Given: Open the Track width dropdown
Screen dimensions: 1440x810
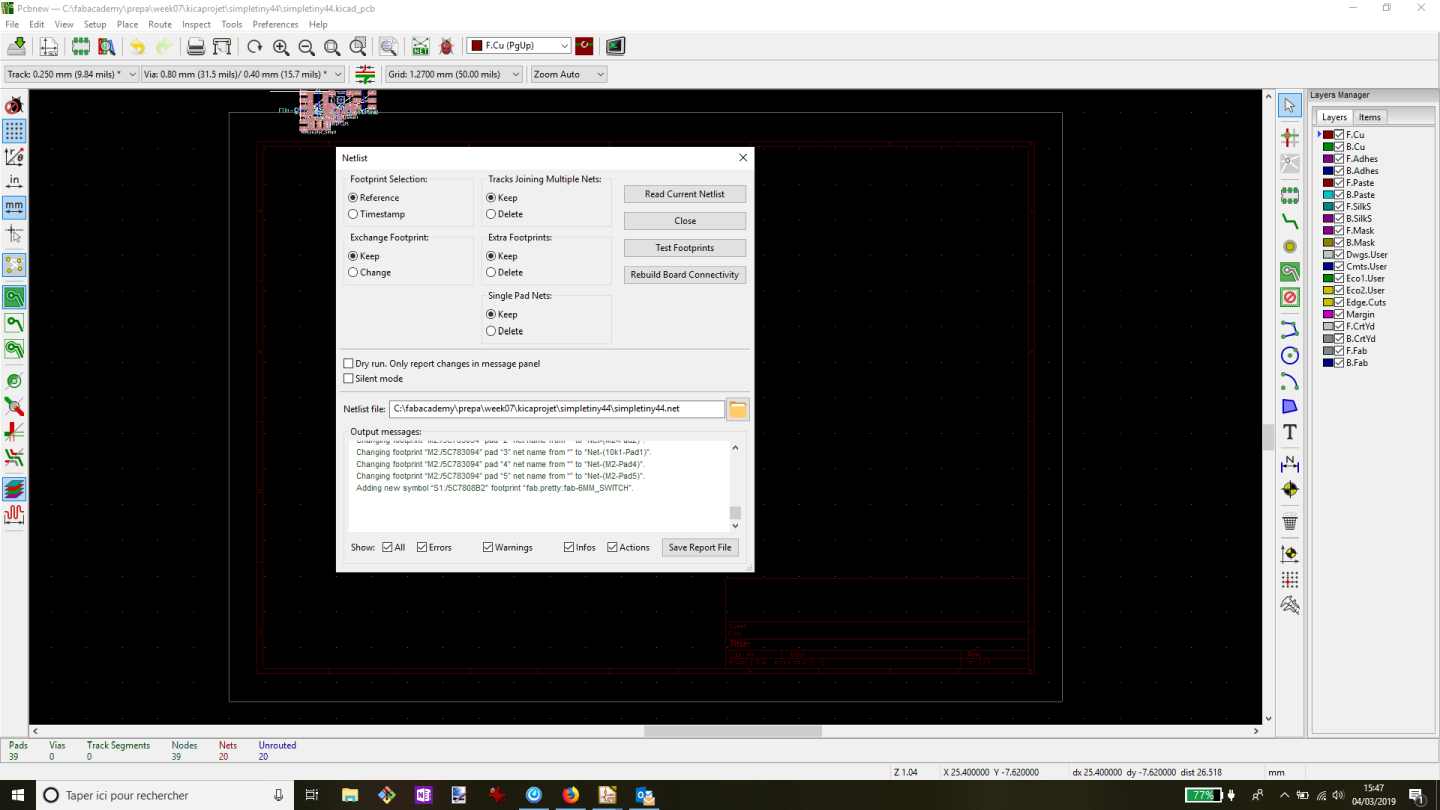Looking at the screenshot, I should pyautogui.click(x=71, y=74).
